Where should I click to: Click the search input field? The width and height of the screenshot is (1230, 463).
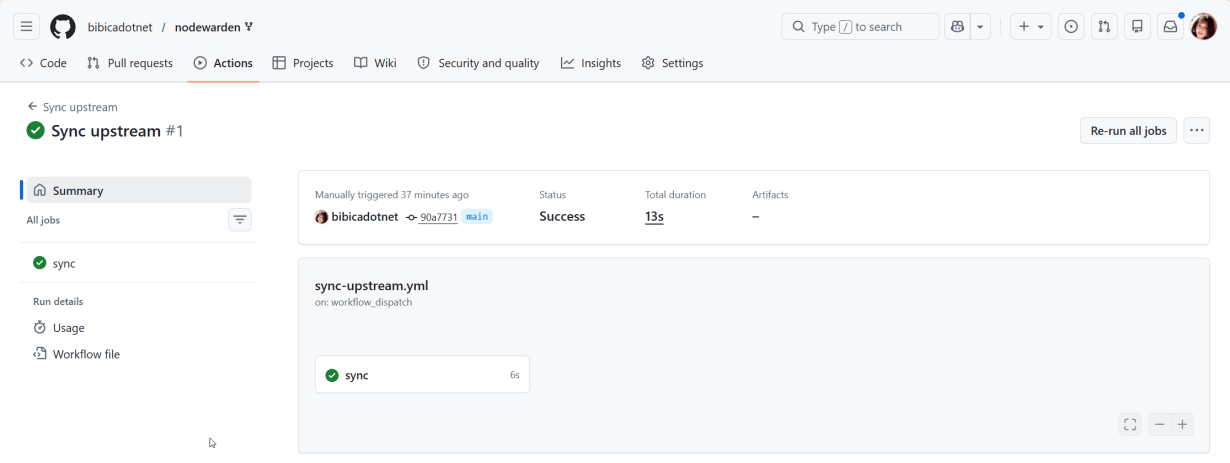(860, 27)
